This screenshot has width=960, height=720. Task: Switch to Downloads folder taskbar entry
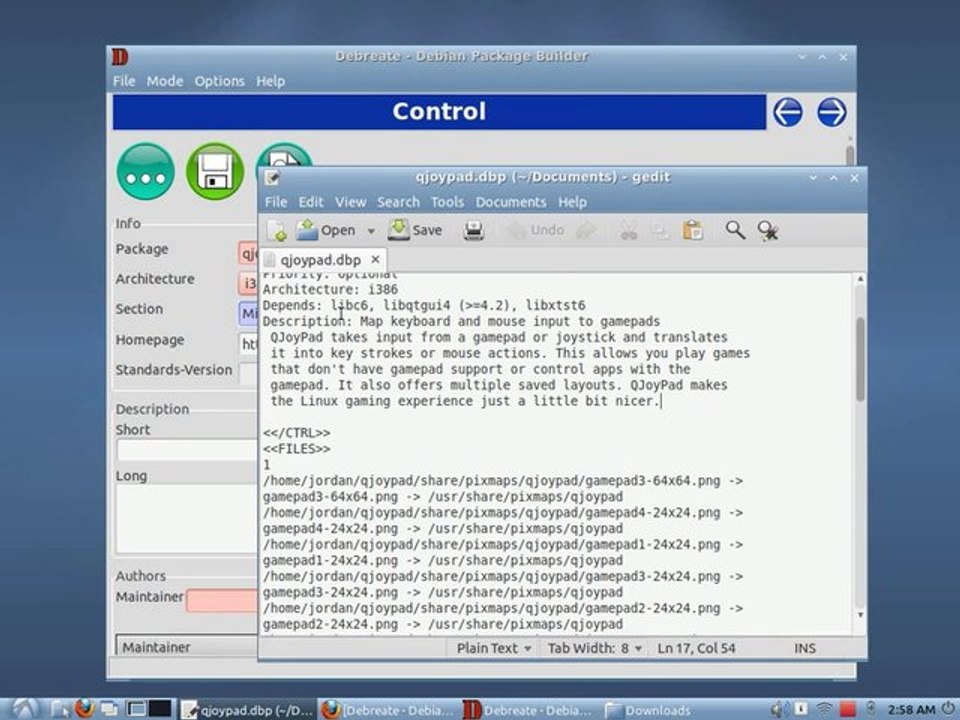(x=649, y=710)
